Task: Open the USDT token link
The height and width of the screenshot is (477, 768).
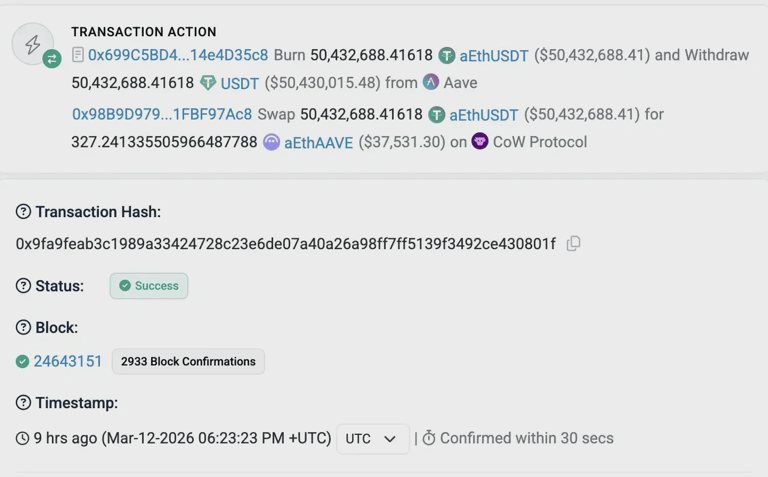Action: (240, 83)
